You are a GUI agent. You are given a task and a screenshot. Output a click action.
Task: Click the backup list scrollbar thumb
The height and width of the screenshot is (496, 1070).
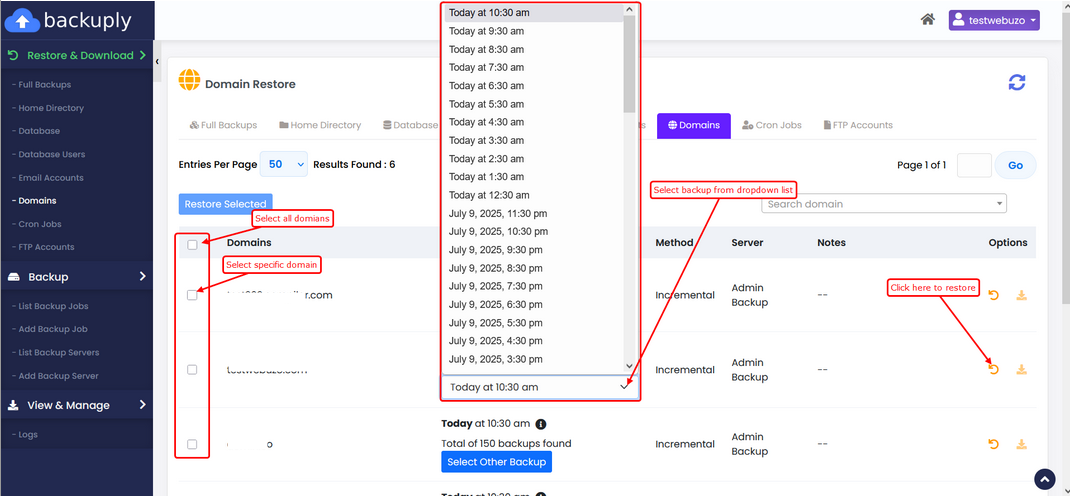(x=629, y=65)
